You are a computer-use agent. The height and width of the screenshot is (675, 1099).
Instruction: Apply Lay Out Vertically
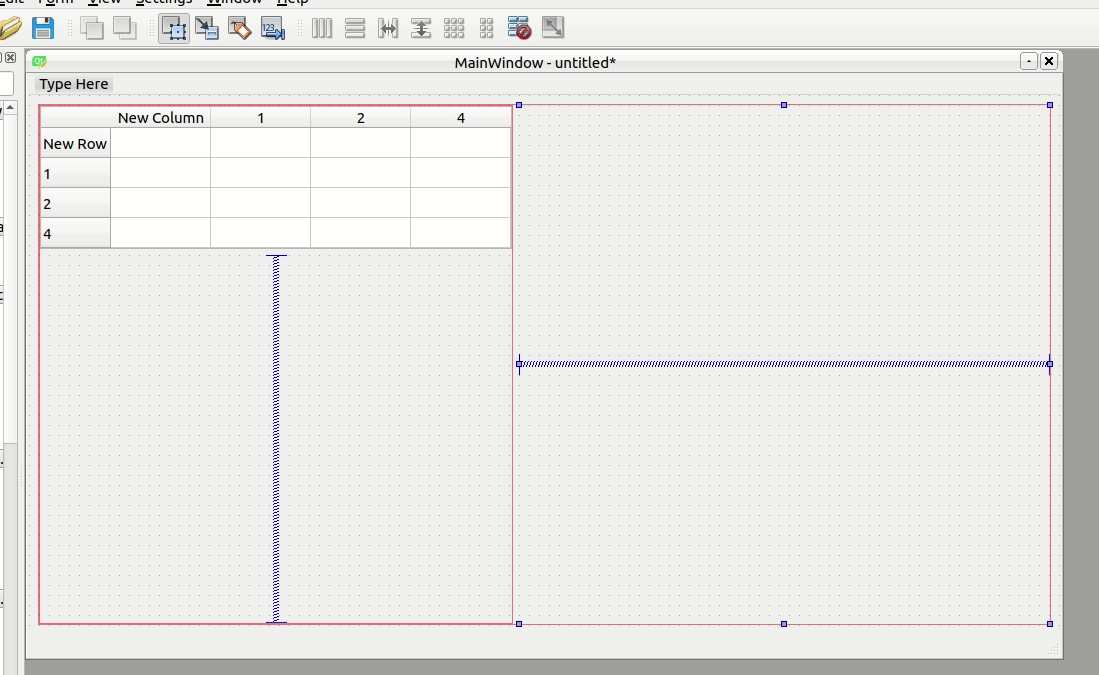pyautogui.click(x=354, y=29)
